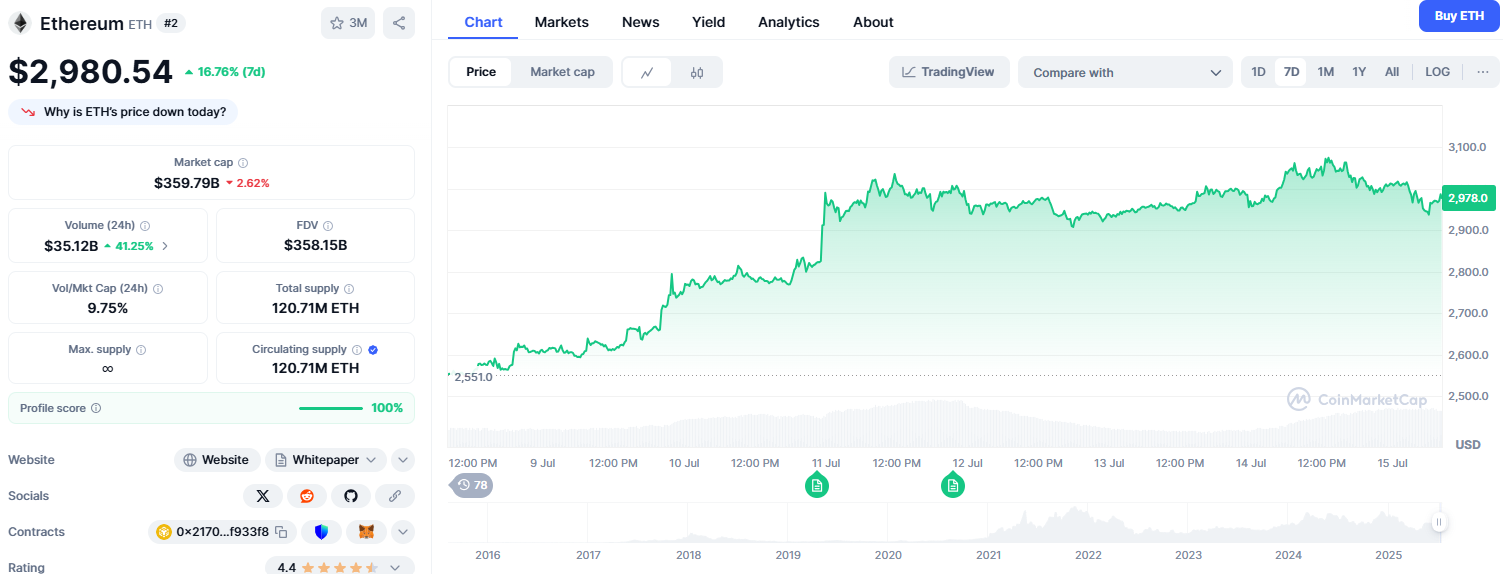The width and height of the screenshot is (1503, 574).
Task: Open the Ethereum logo icon
Action: (20, 23)
